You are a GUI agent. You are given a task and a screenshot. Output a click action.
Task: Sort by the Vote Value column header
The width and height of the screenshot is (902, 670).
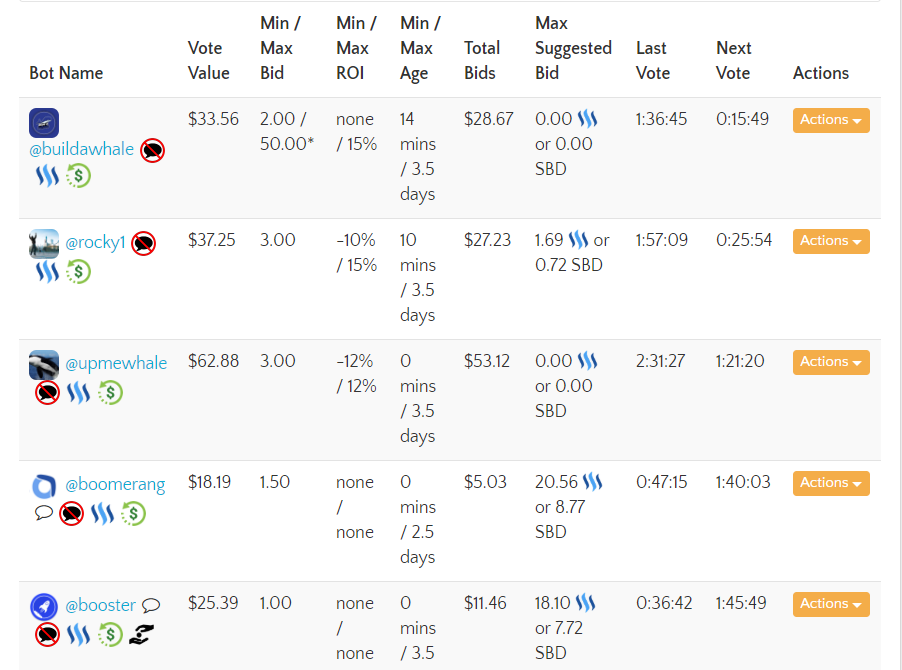coord(208,60)
